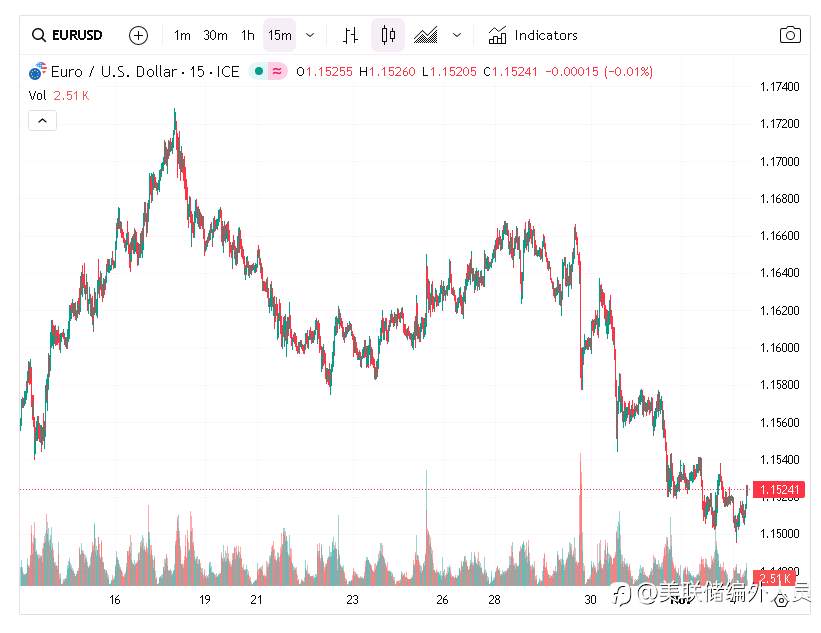Expand the timeframe dropdown arrow
This screenshot has width=821, height=633.
[x=310, y=35]
